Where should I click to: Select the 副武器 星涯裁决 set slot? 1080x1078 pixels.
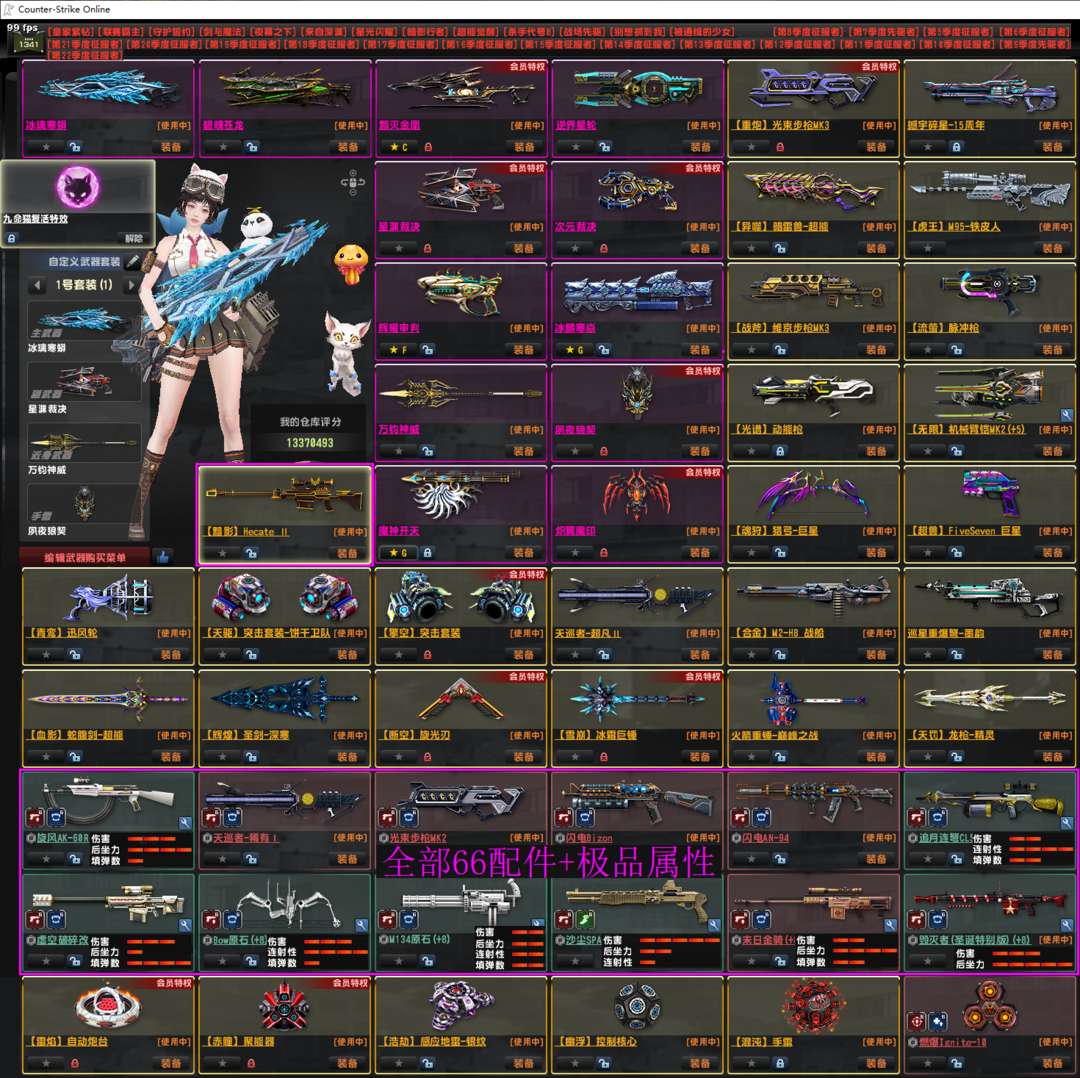(x=84, y=382)
